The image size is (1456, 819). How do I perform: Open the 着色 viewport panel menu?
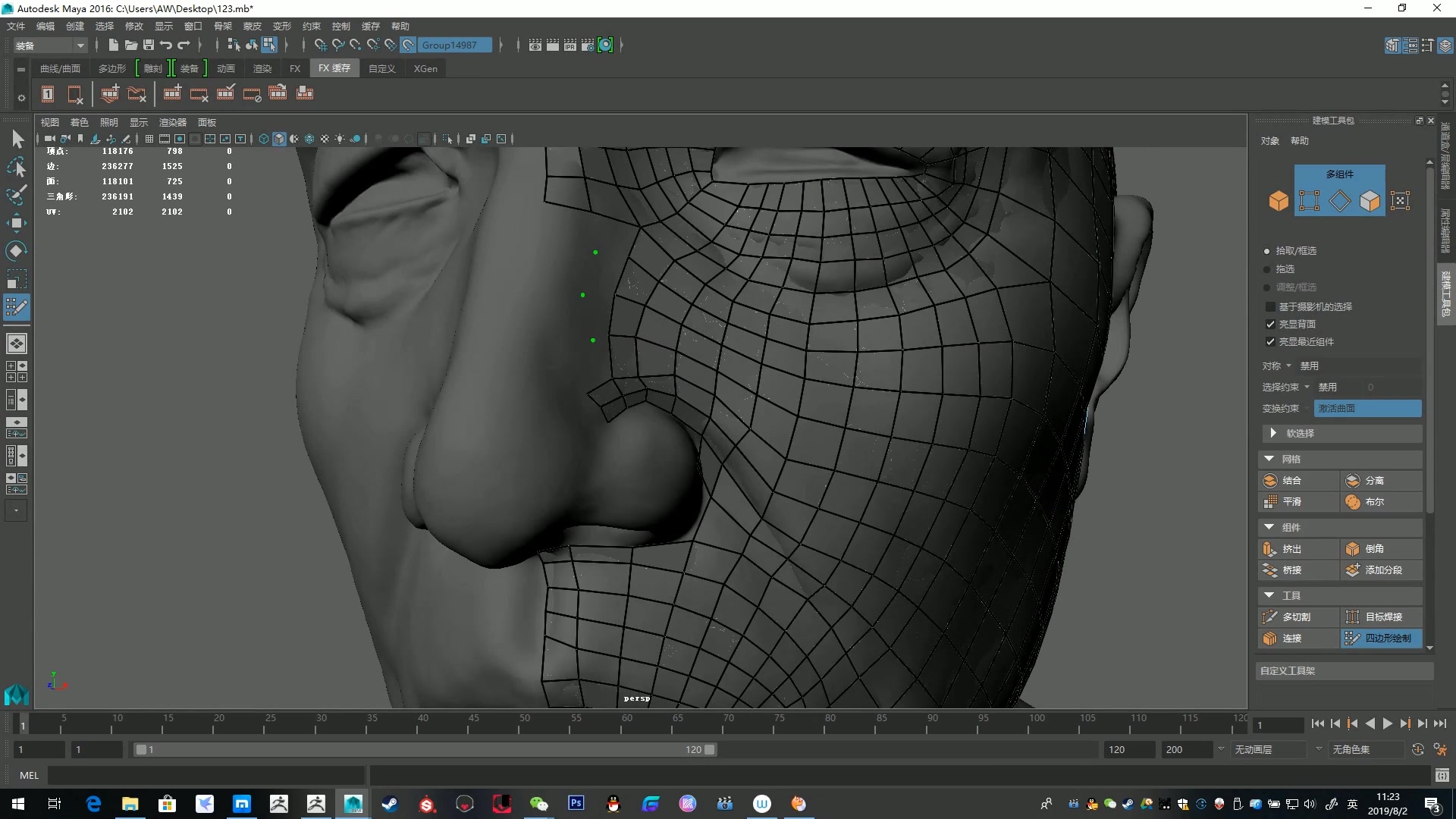click(x=79, y=122)
